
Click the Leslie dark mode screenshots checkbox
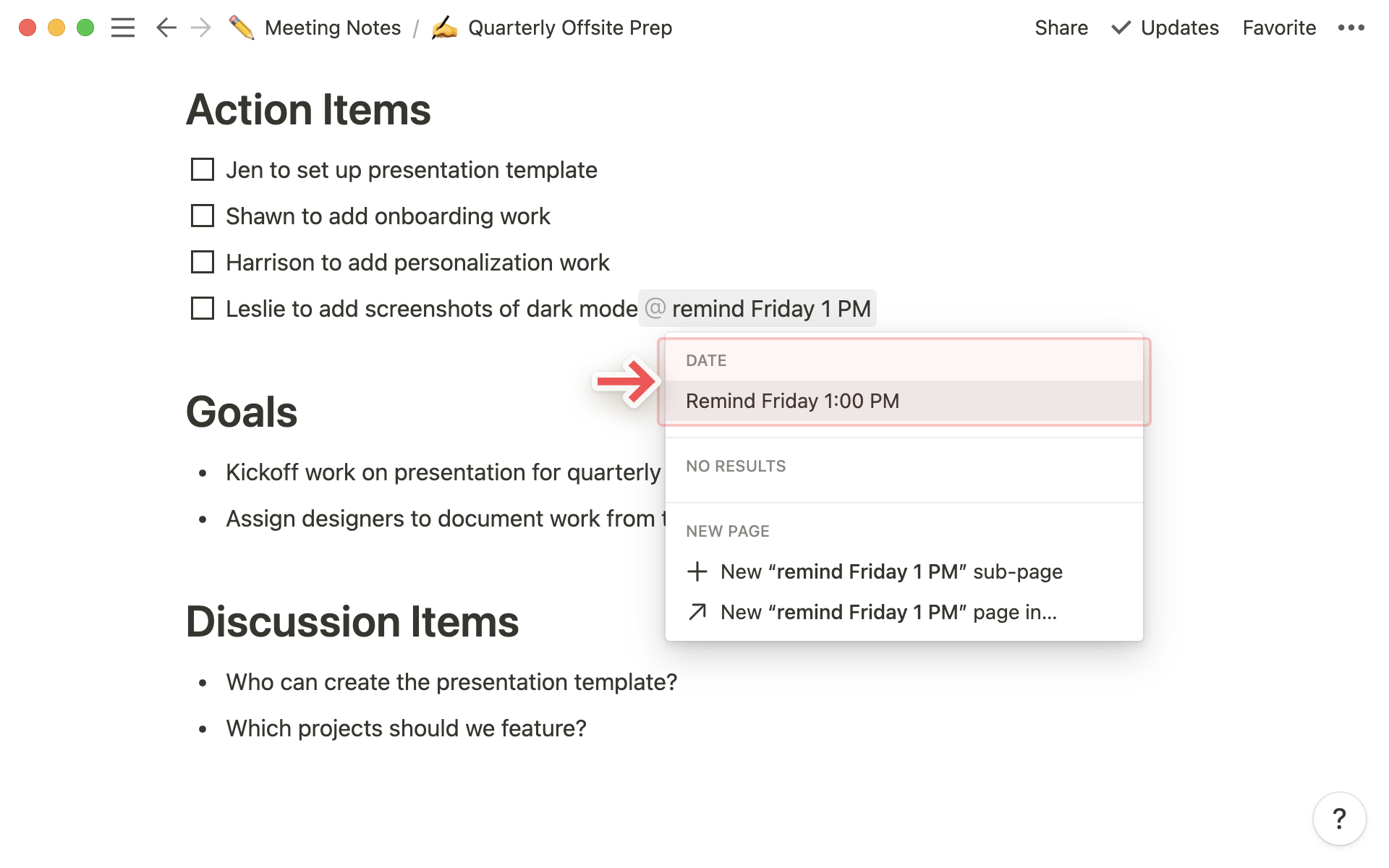click(x=203, y=308)
